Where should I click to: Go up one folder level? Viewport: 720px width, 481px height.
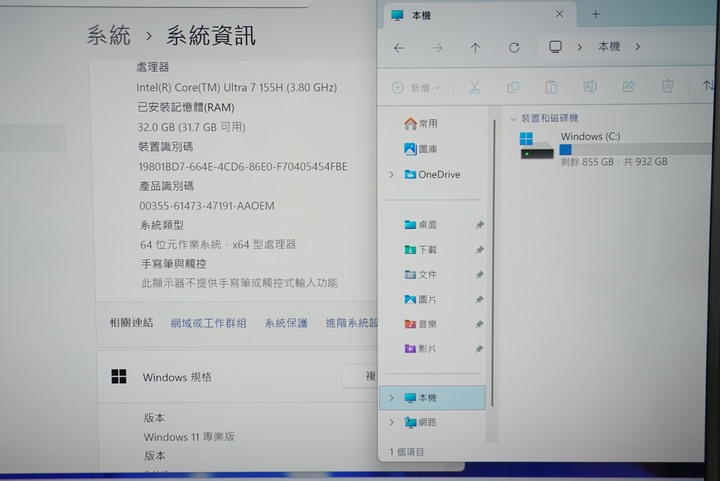pyautogui.click(x=475, y=48)
